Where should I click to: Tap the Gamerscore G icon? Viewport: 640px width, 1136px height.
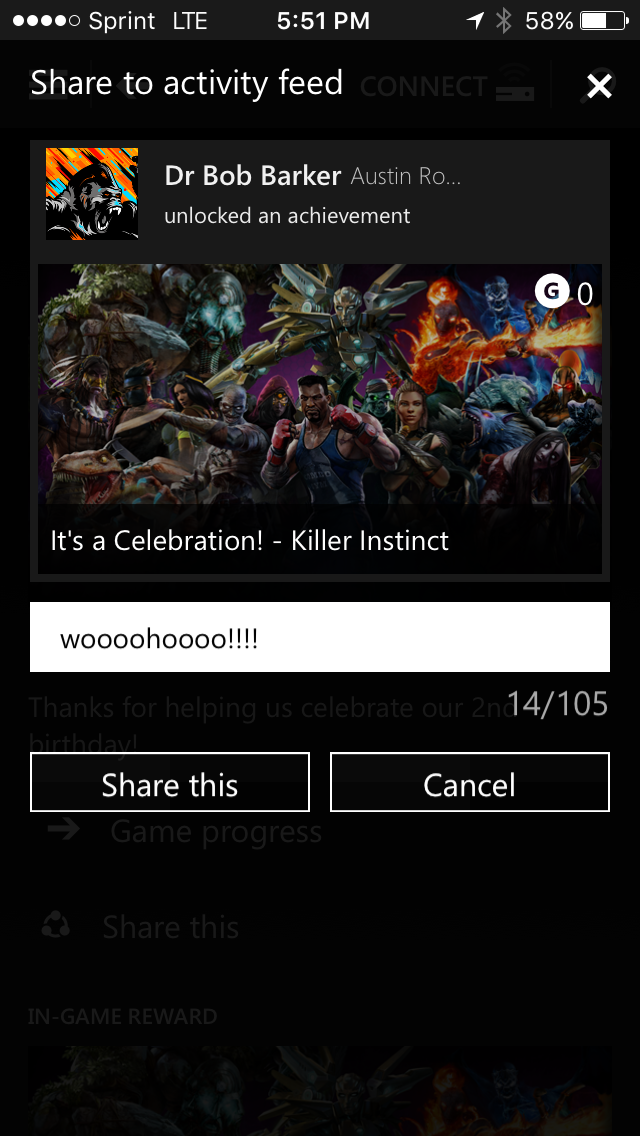[x=552, y=292]
